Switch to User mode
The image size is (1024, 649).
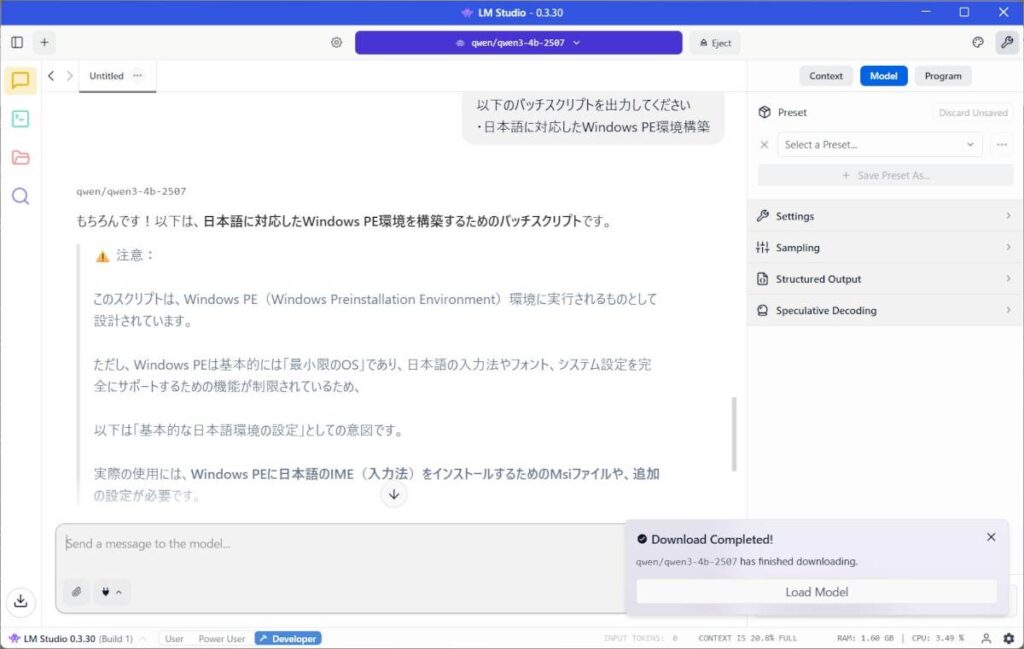174,638
